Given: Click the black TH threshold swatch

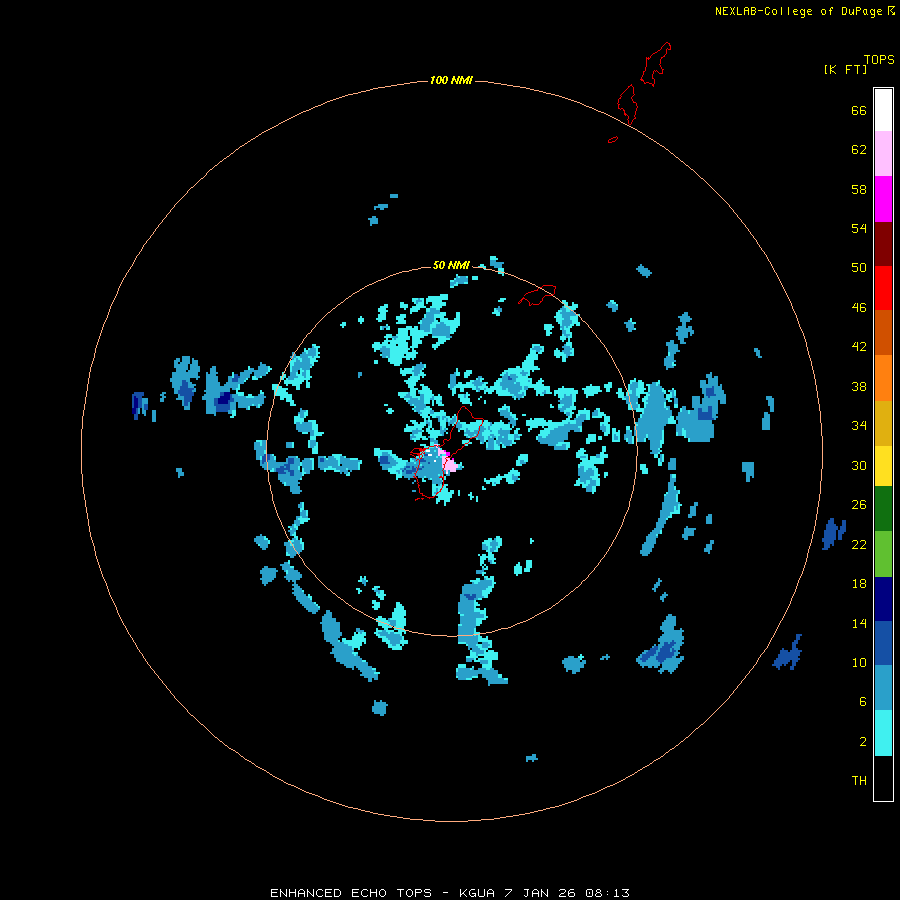Looking at the screenshot, I should [x=883, y=777].
